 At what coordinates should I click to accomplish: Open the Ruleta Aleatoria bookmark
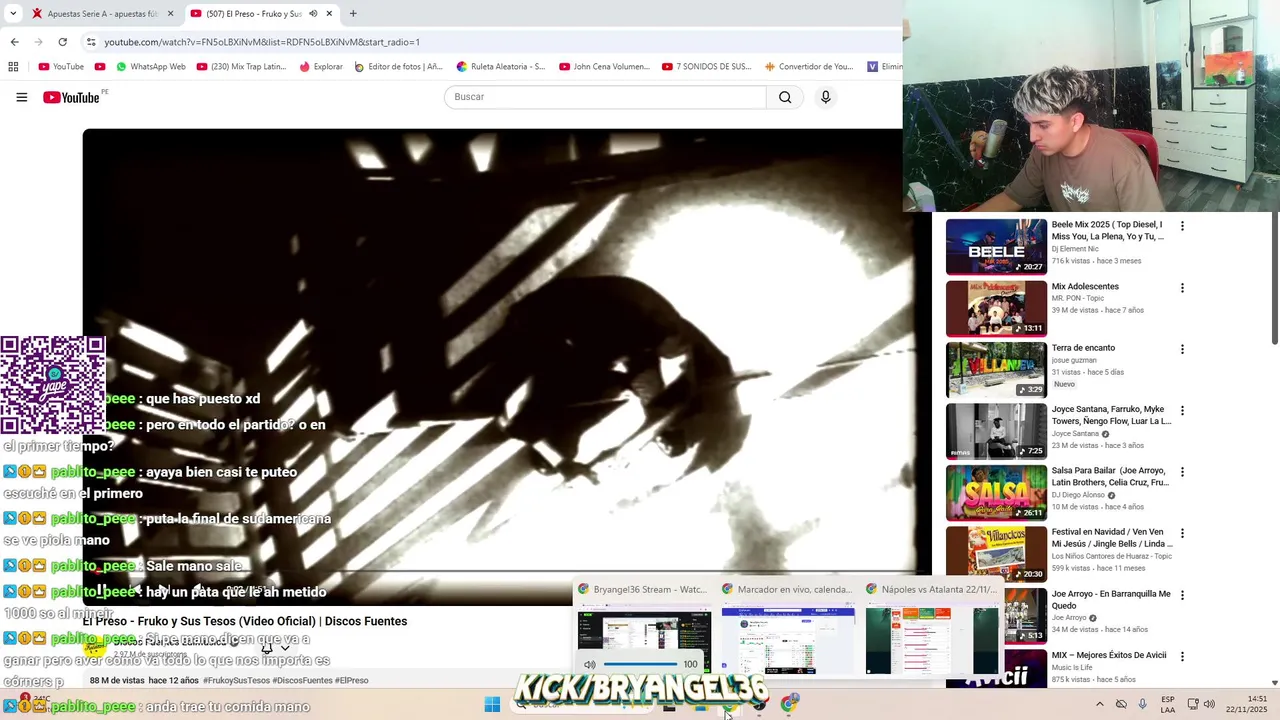coord(501,67)
